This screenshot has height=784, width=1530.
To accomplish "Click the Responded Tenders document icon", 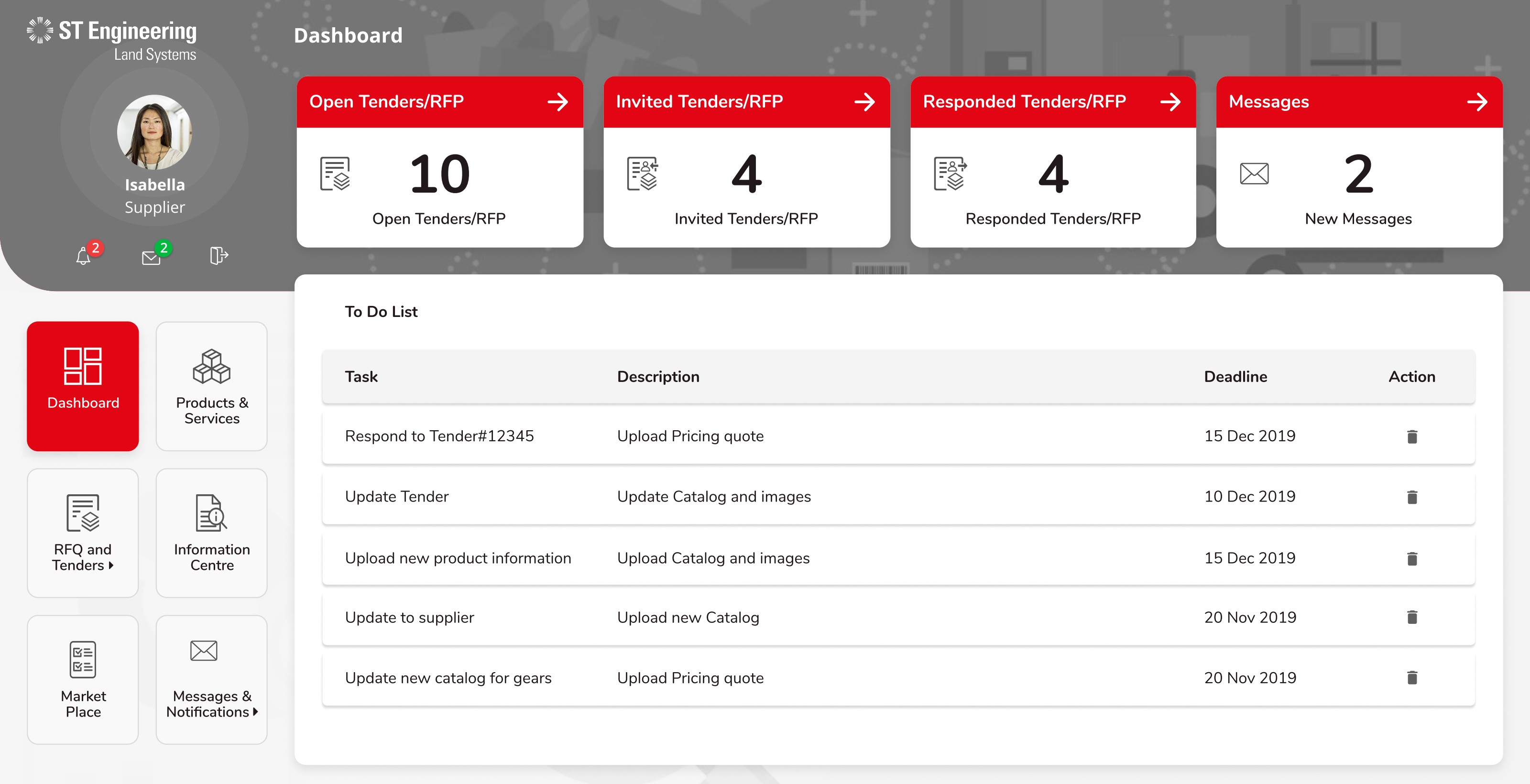I will (950, 174).
